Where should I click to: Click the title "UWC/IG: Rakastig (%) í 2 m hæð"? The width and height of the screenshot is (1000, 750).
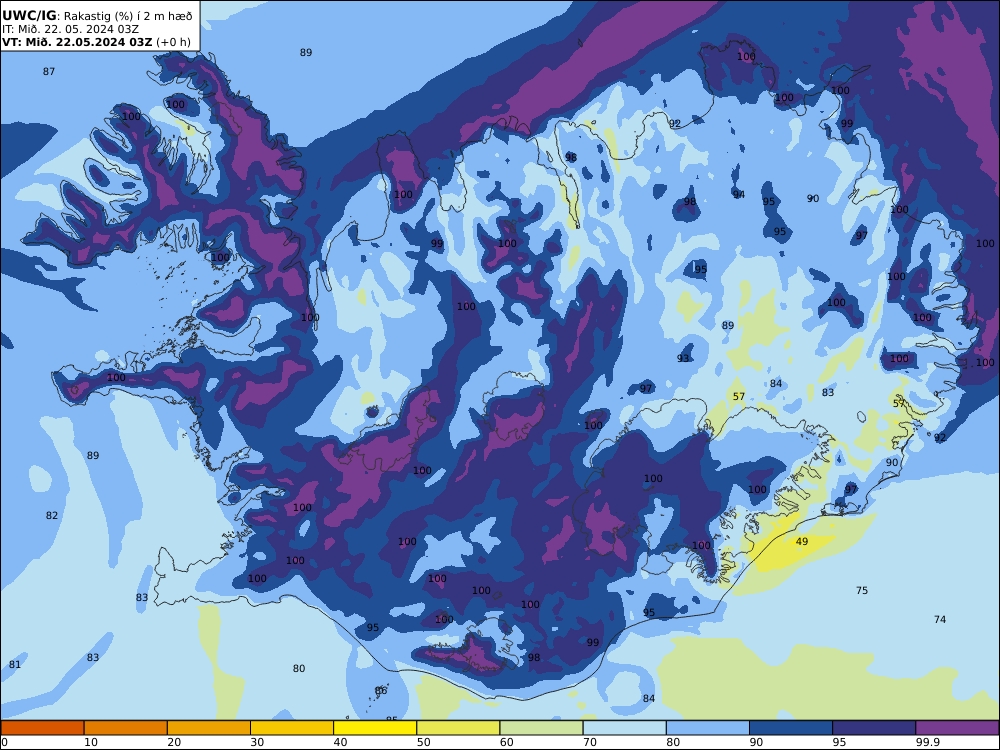click(x=97, y=16)
